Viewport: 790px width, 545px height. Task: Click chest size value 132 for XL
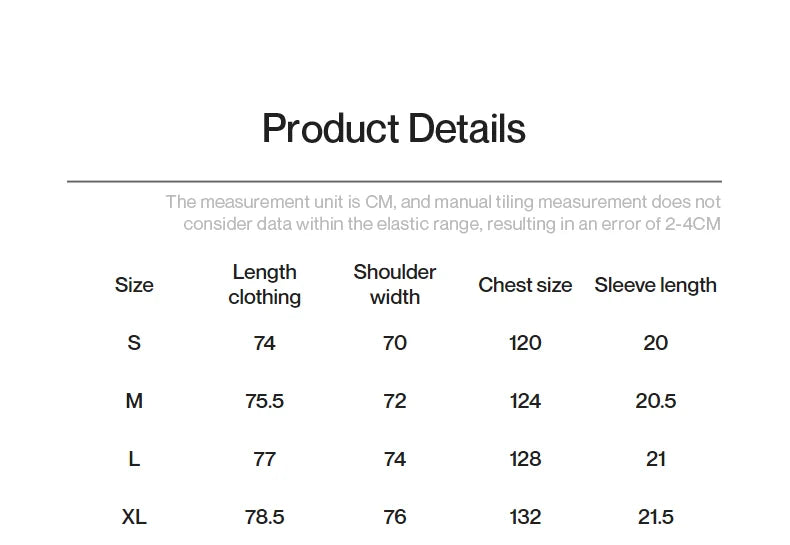[525, 517]
